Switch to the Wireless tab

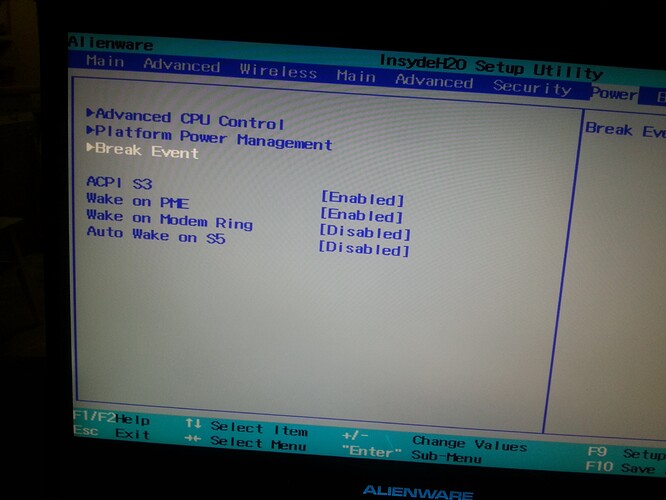click(277, 70)
